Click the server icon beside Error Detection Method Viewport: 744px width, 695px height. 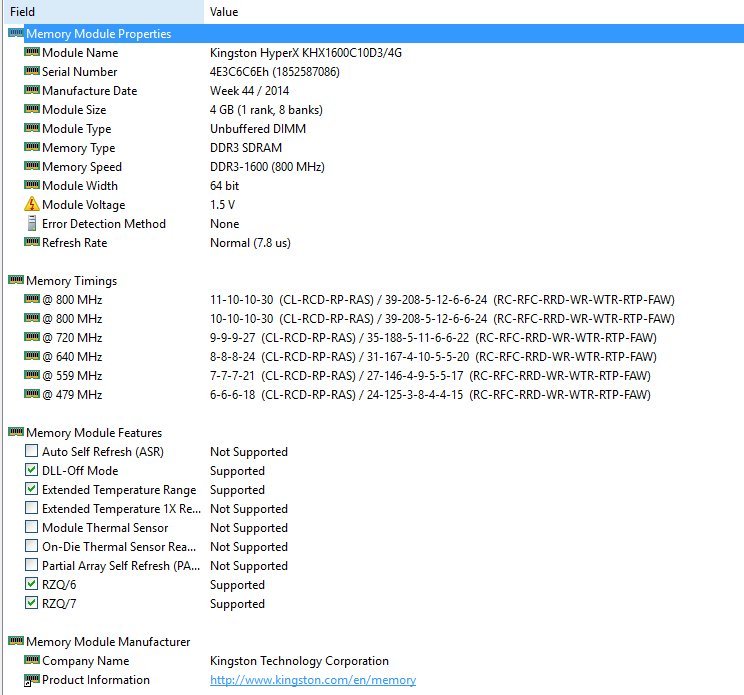coord(32,223)
